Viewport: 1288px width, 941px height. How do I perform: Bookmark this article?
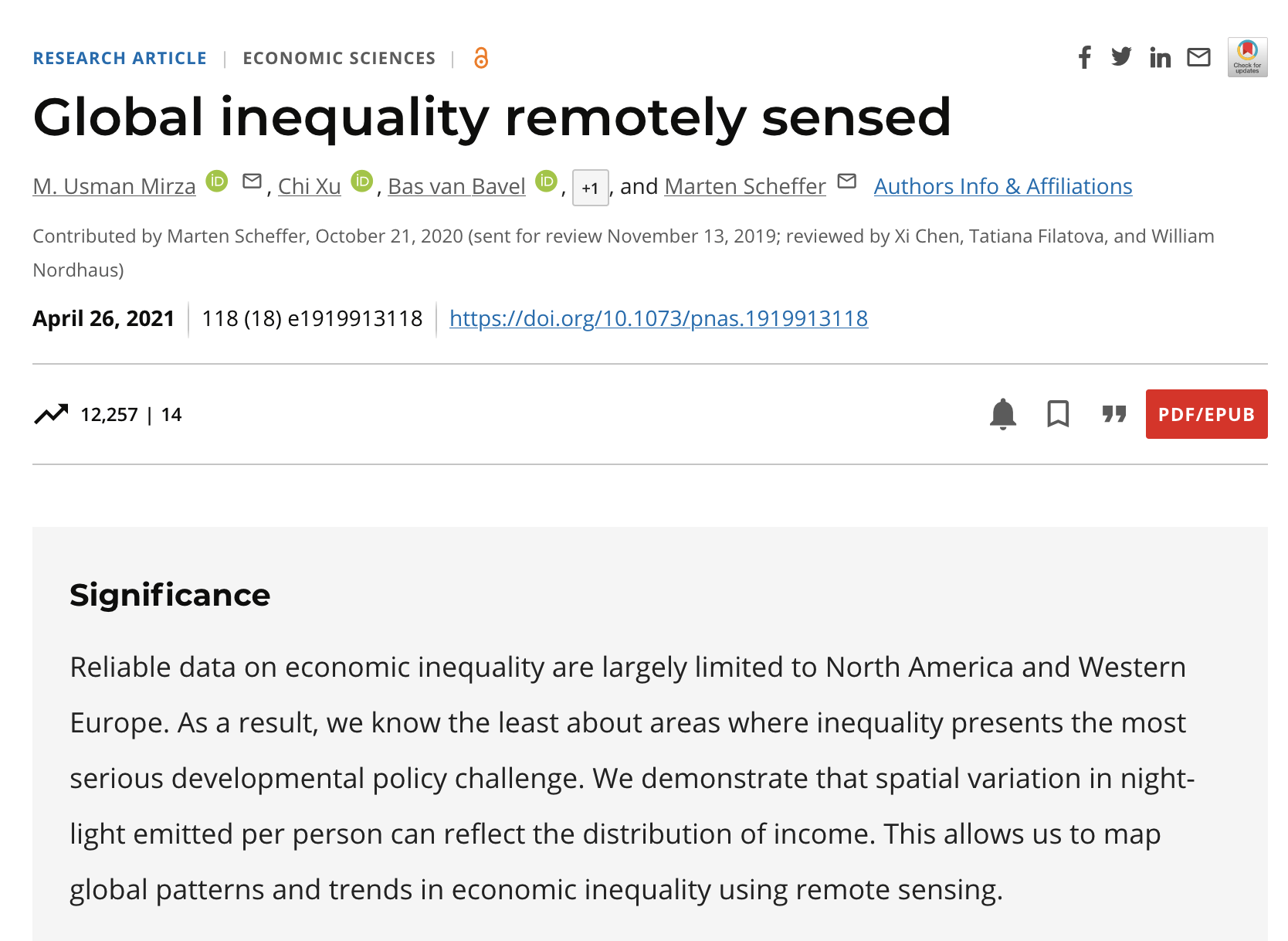(x=1058, y=414)
